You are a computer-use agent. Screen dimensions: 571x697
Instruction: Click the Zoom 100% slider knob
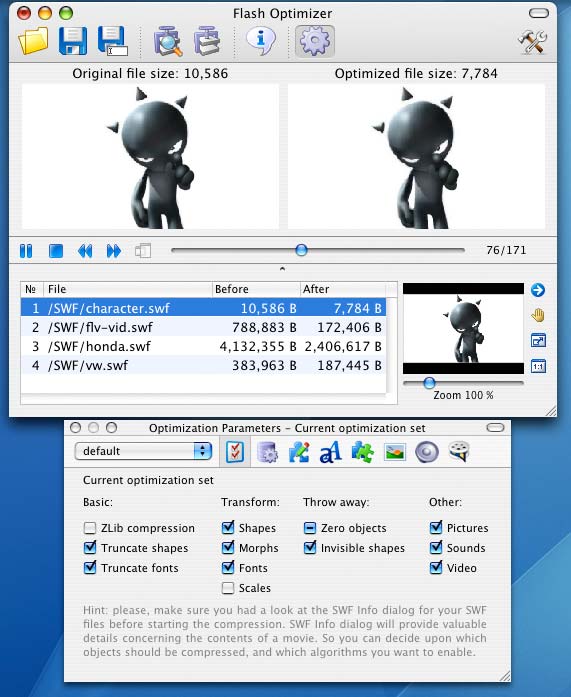click(429, 383)
